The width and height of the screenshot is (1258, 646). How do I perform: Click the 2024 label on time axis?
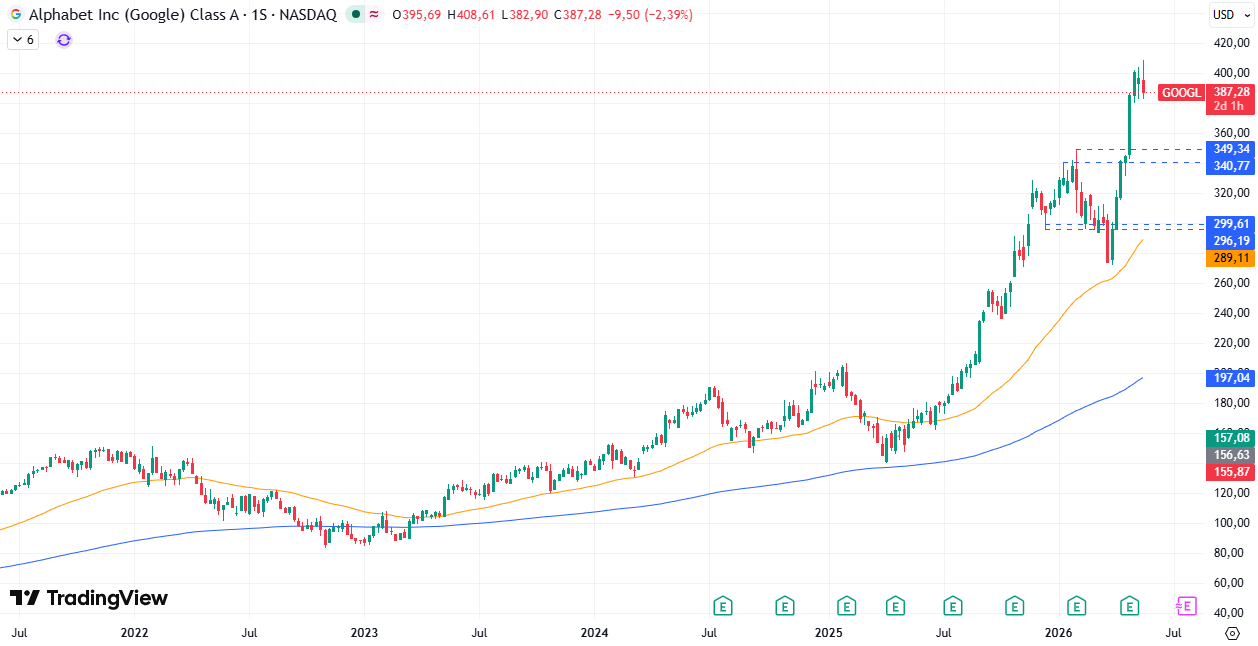coord(595,633)
